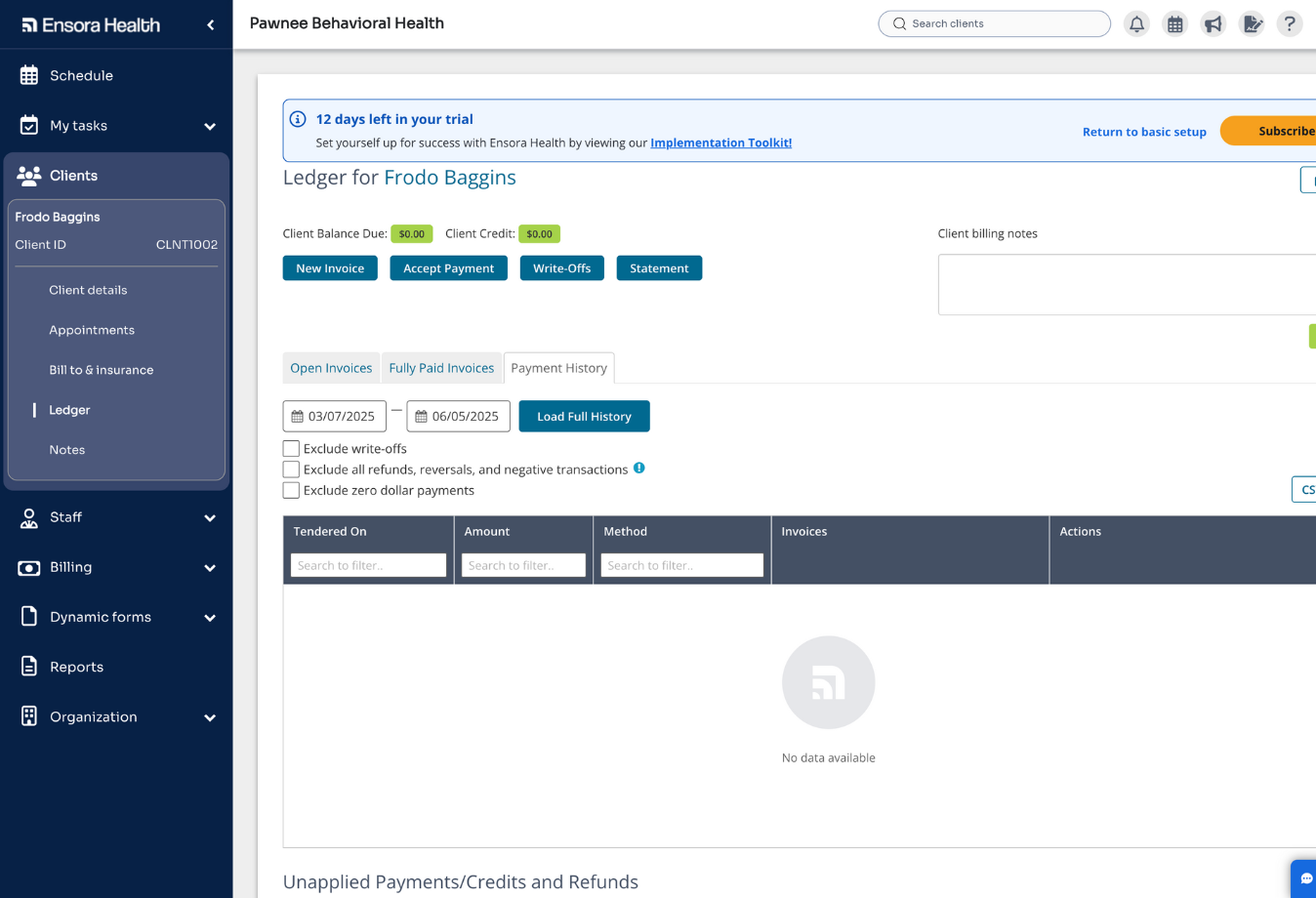1316x898 pixels.
Task: Open Client details in the sidebar
Action: [x=88, y=290]
